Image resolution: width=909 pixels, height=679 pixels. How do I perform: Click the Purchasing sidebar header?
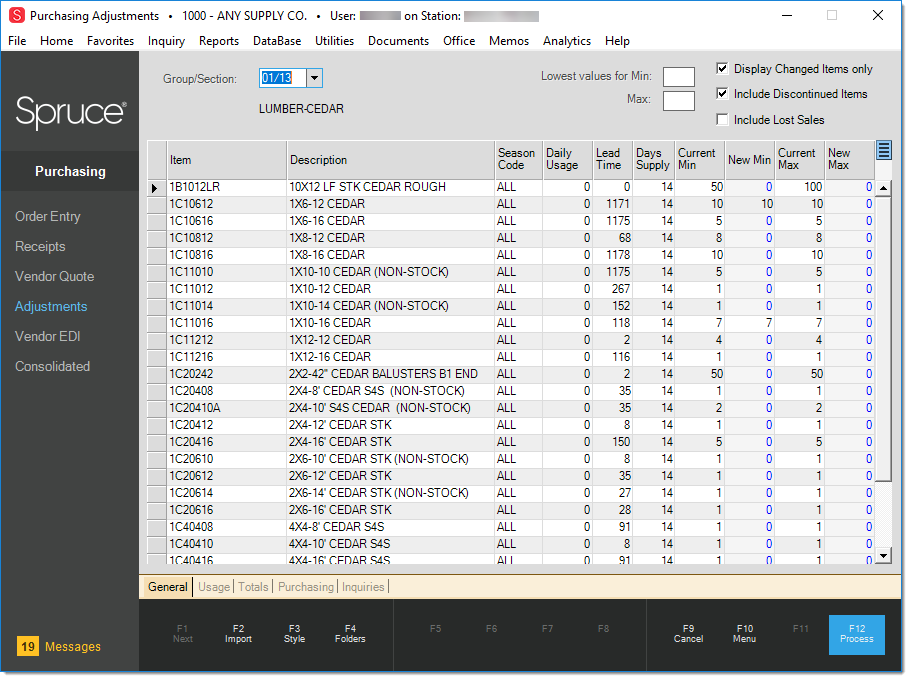point(70,171)
